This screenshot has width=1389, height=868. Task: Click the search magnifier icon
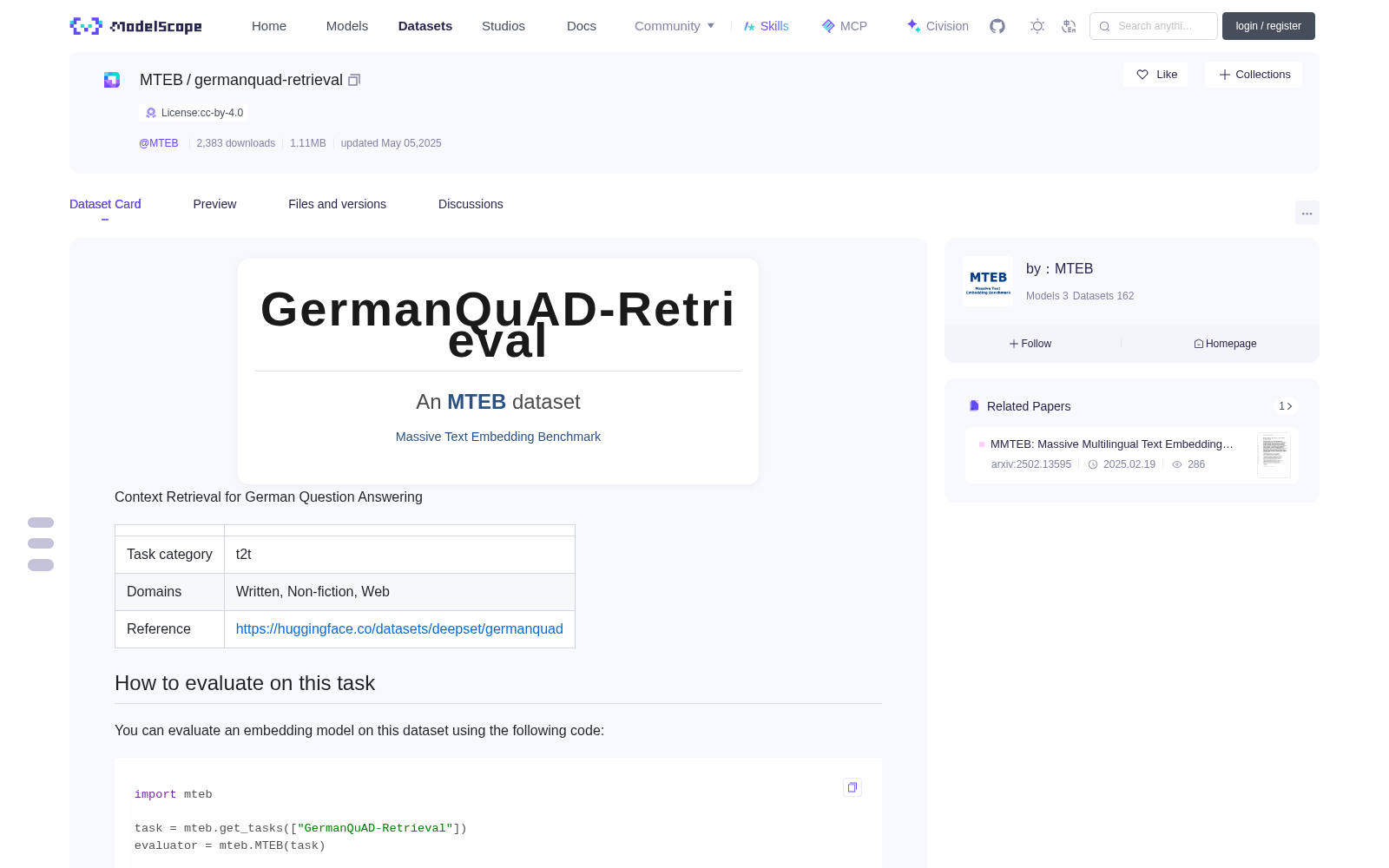[x=1104, y=26]
